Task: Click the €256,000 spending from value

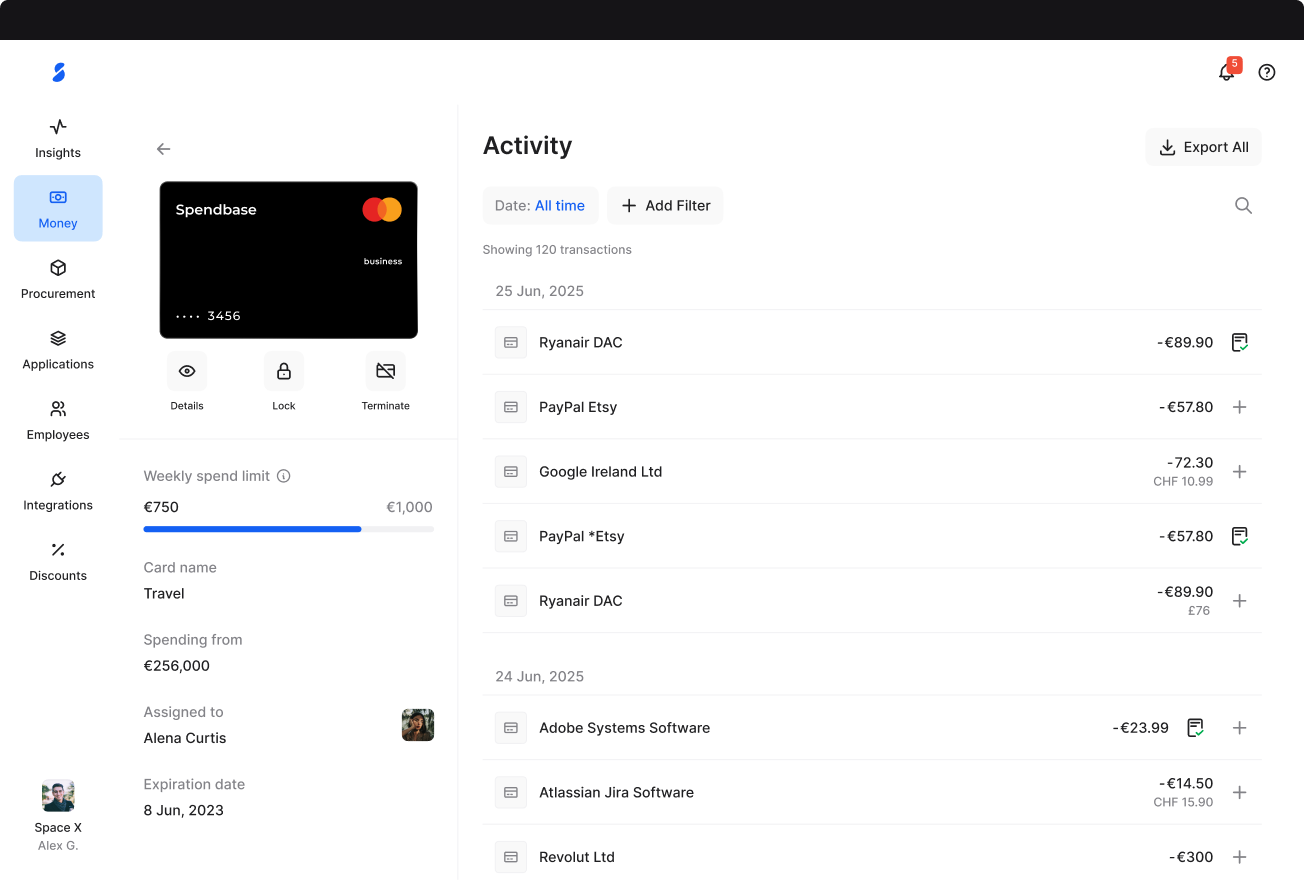Action: (177, 666)
